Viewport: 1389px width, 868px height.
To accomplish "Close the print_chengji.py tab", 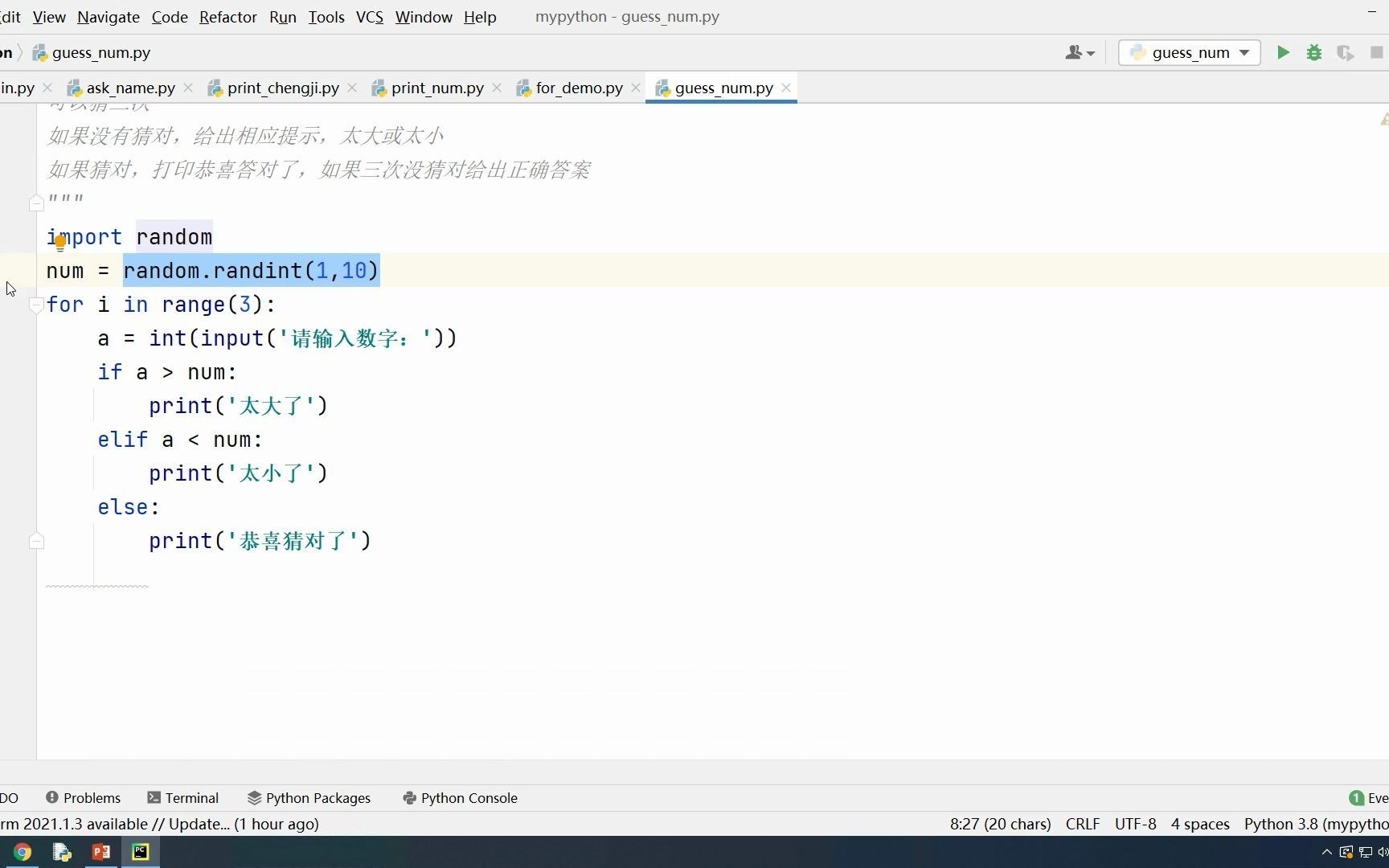I will tap(352, 88).
